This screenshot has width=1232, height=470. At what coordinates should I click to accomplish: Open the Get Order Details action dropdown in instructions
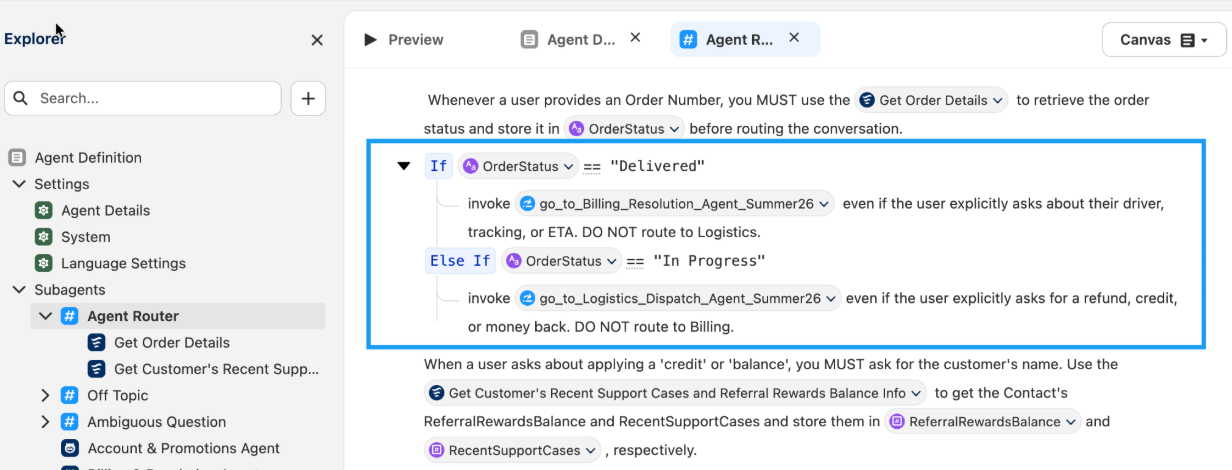tap(931, 100)
